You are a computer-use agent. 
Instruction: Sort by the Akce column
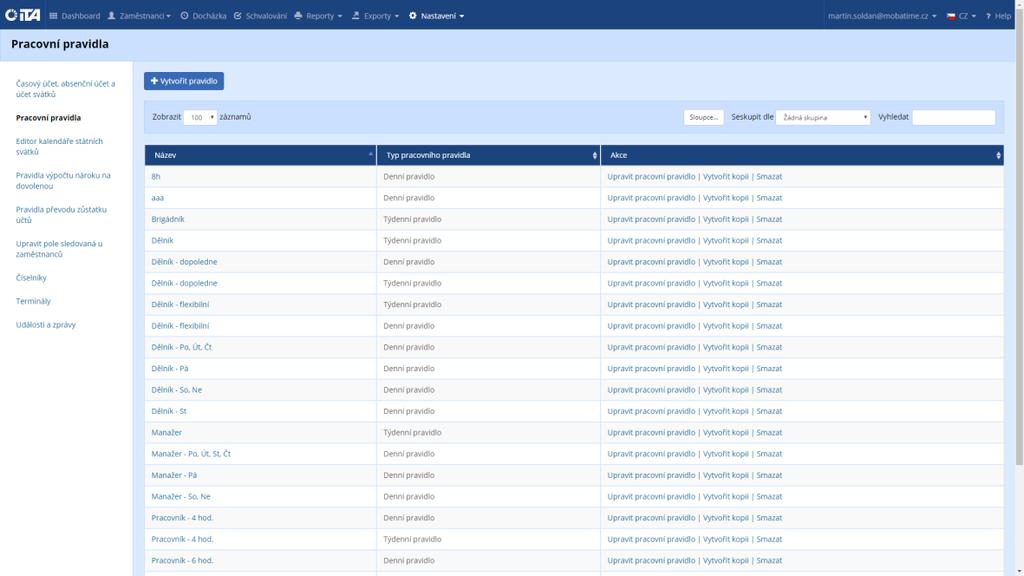point(802,155)
